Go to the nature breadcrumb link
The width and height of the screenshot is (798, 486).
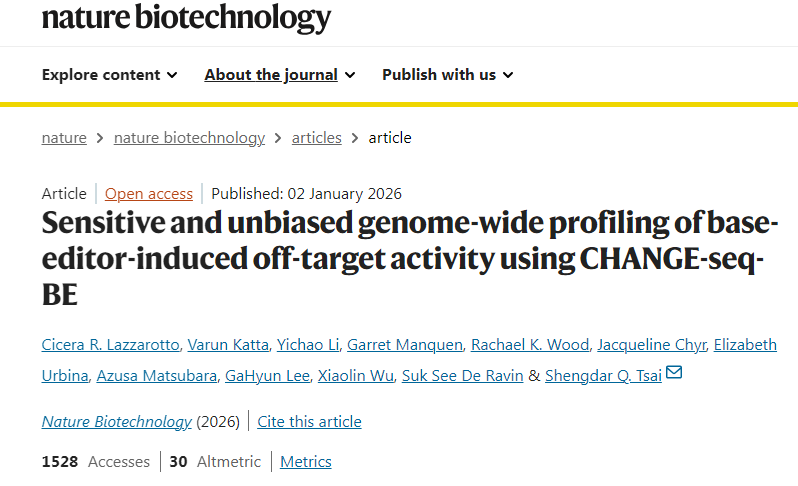tap(64, 138)
